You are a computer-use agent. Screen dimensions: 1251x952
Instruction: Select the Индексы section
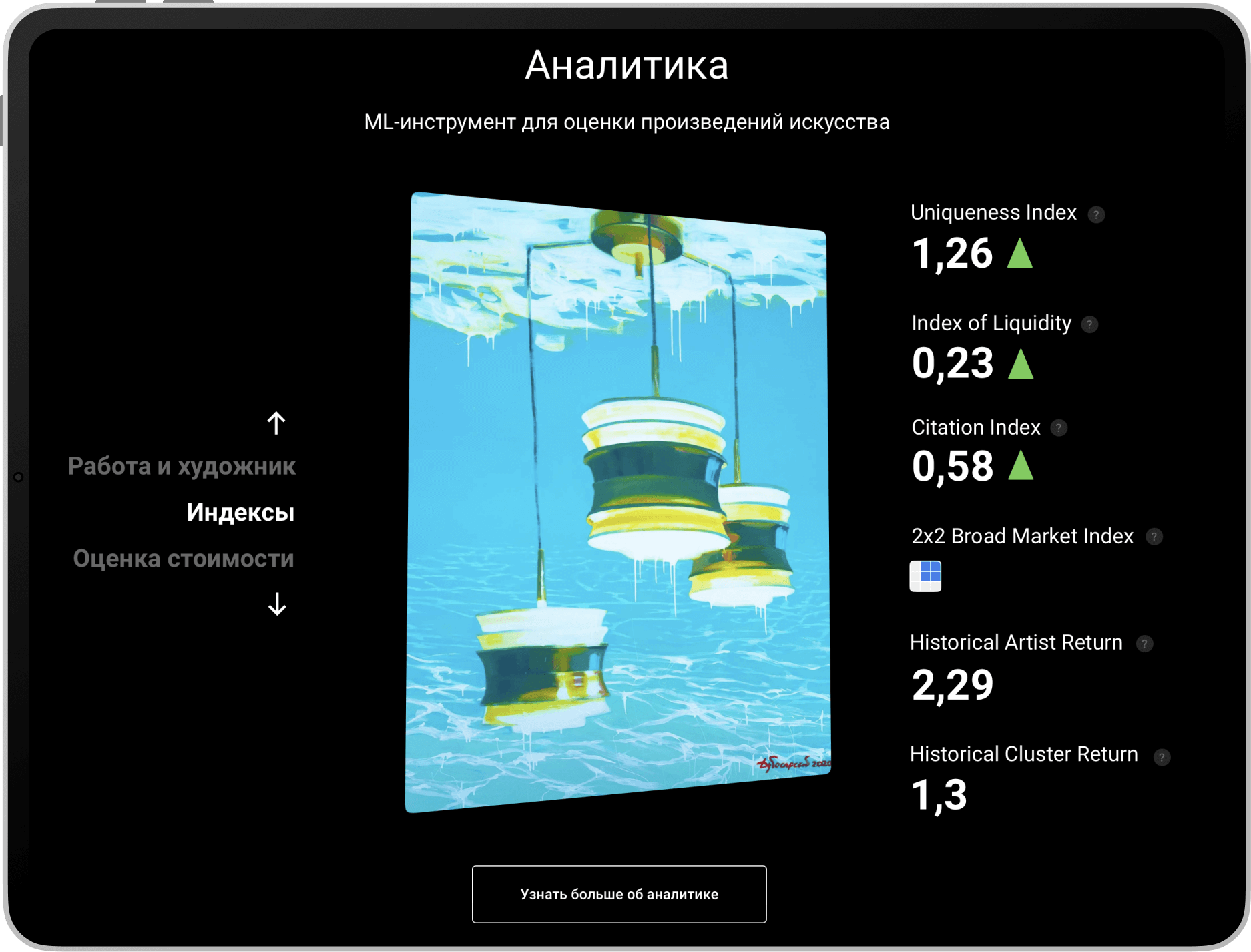[240, 512]
